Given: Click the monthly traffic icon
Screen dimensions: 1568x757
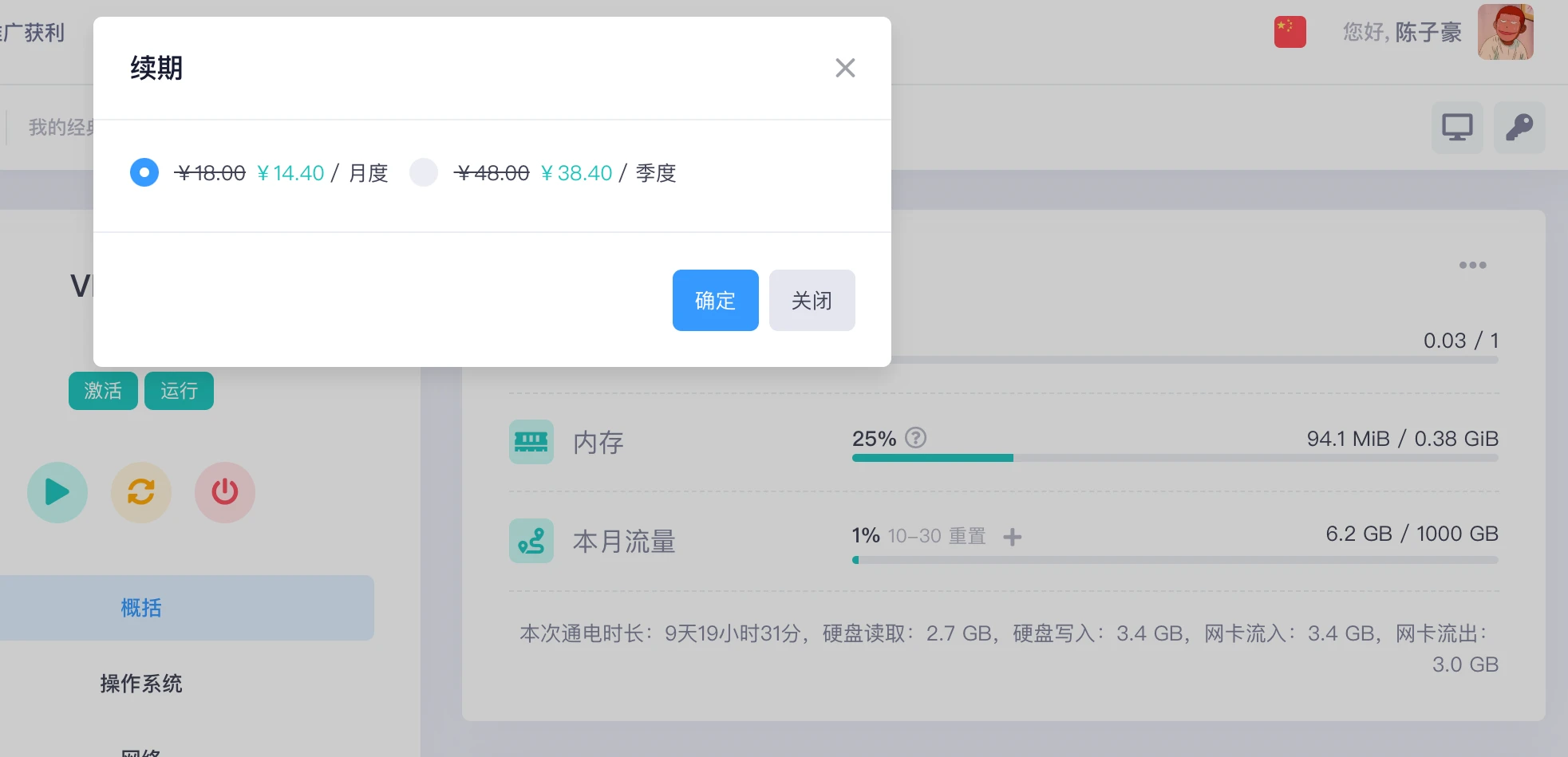Looking at the screenshot, I should click(531, 541).
